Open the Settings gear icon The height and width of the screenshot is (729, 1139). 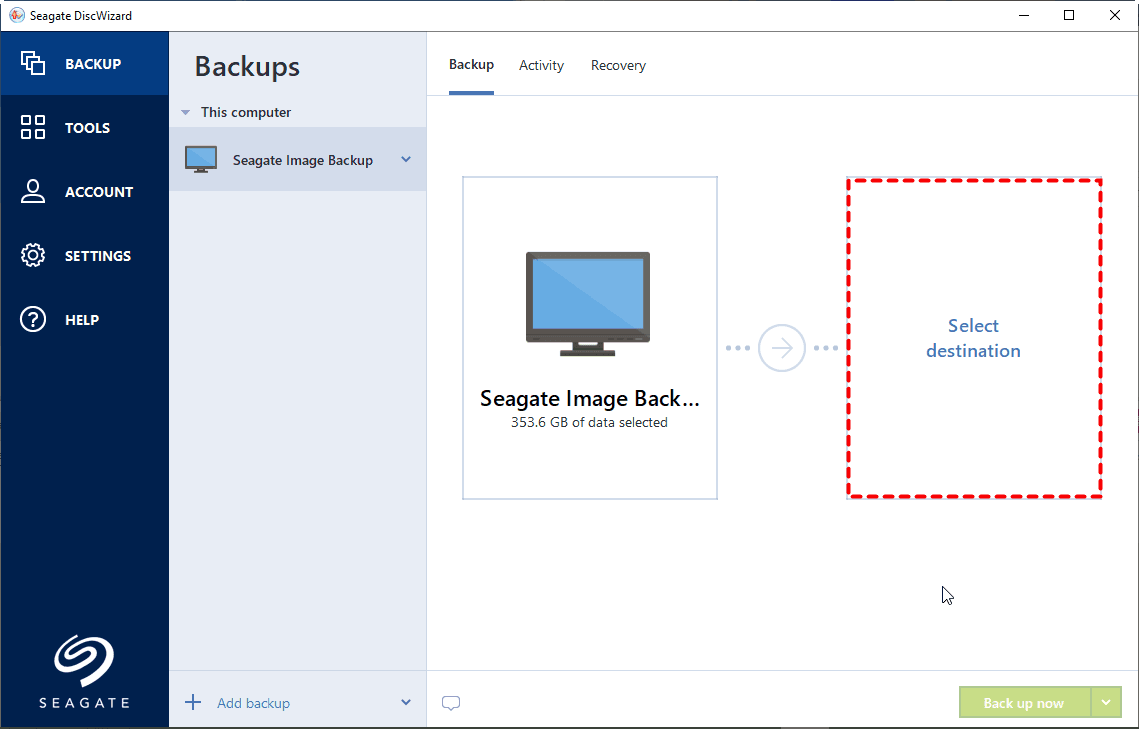tap(33, 256)
